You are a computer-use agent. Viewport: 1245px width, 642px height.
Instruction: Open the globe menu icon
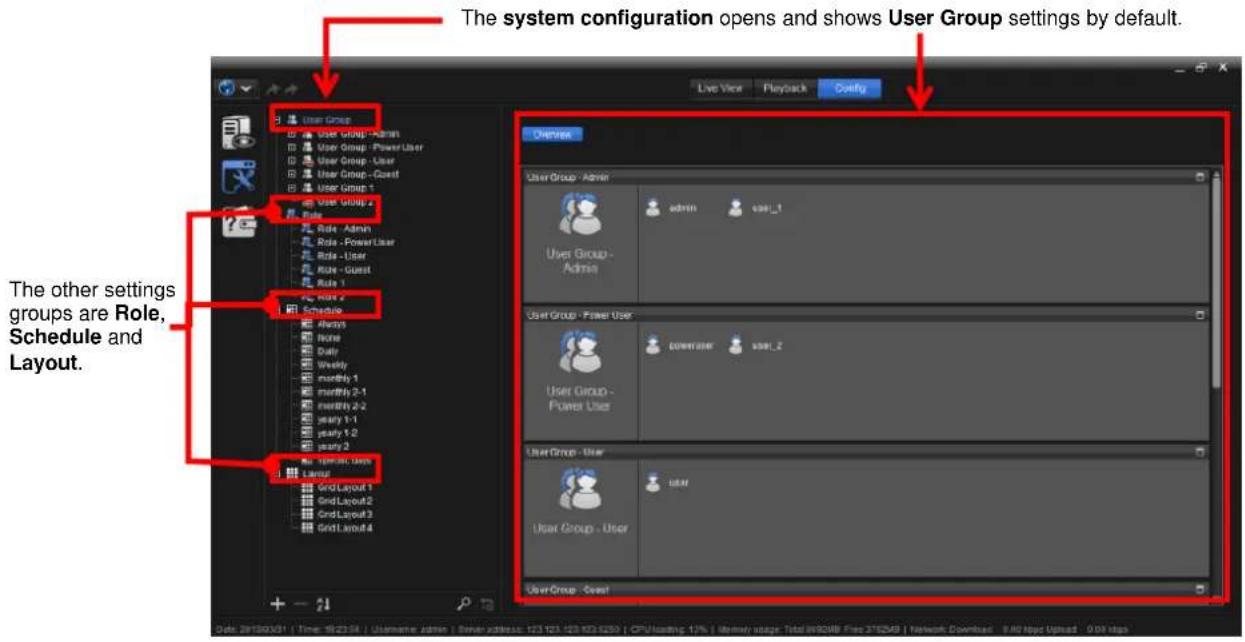[x=226, y=88]
